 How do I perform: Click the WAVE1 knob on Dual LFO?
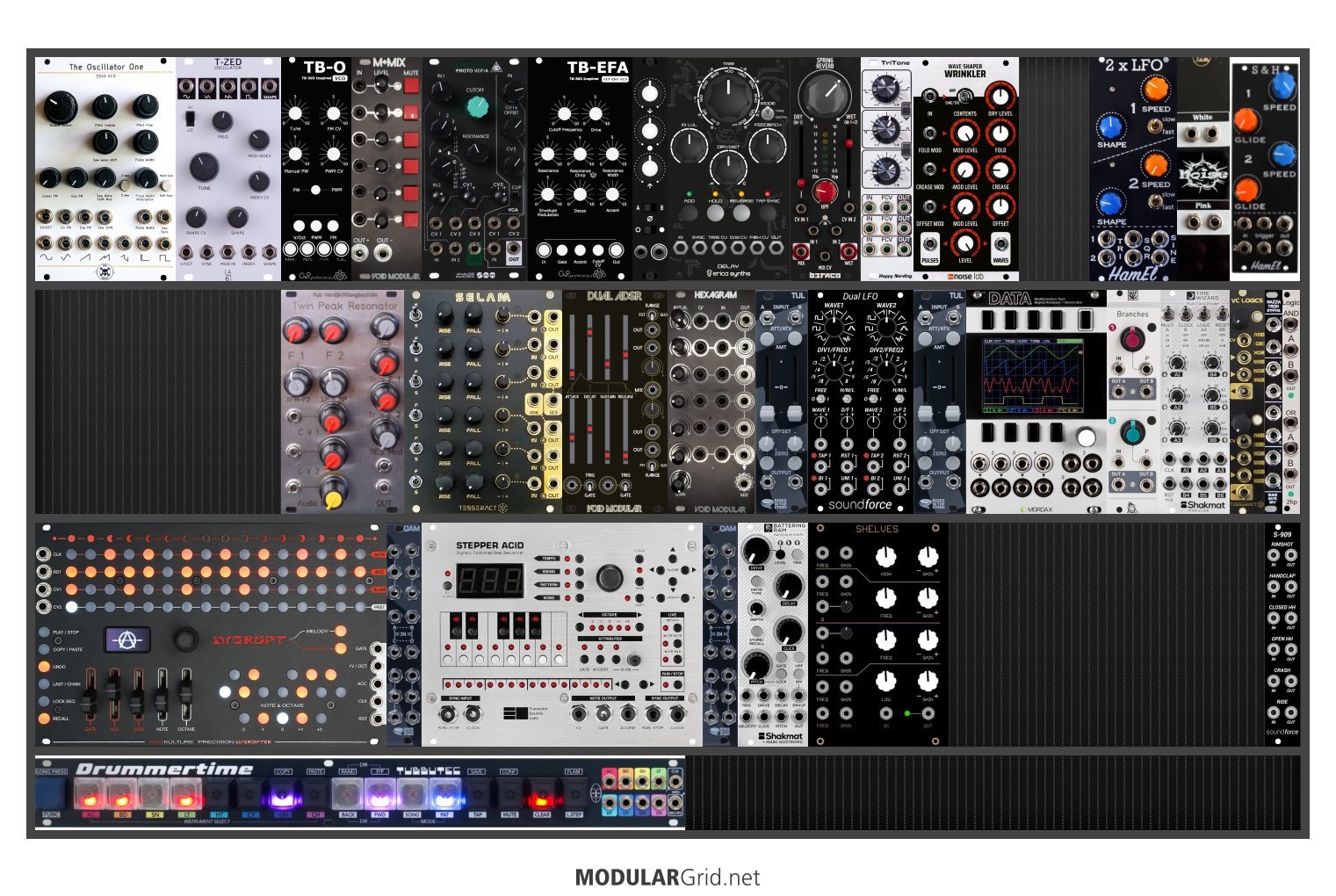point(833,326)
